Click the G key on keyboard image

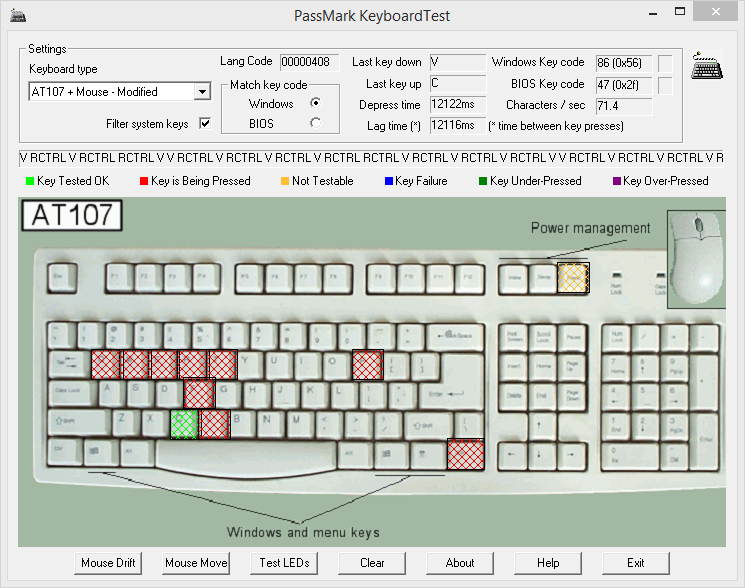(229, 393)
